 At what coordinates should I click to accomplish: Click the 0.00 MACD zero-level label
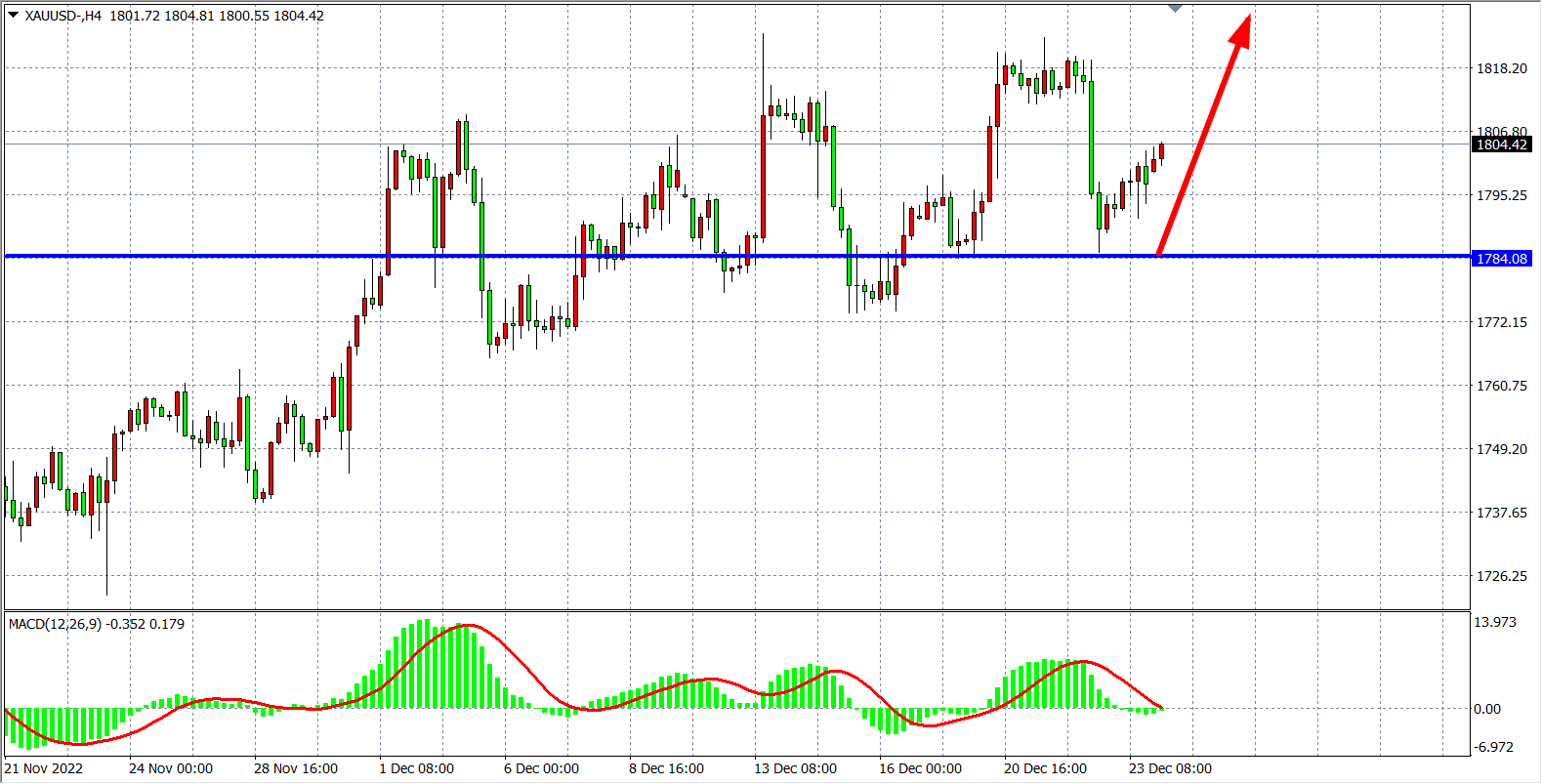coord(1486,709)
